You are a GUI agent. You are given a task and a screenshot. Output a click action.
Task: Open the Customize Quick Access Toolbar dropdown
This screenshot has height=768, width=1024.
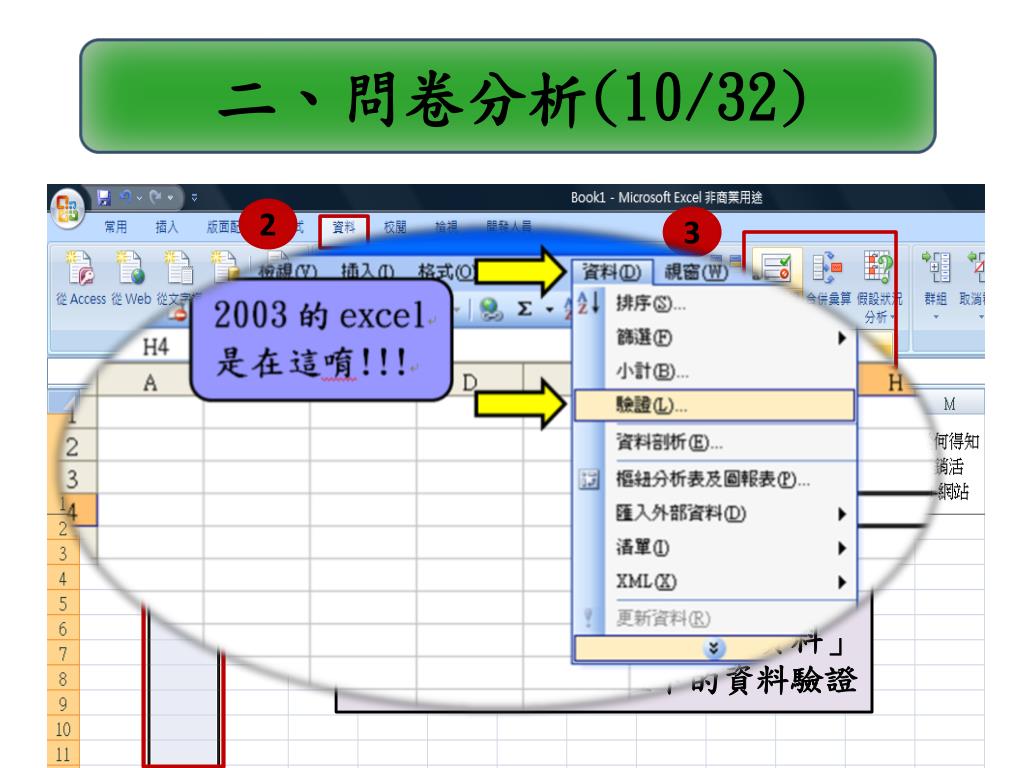click(x=194, y=197)
